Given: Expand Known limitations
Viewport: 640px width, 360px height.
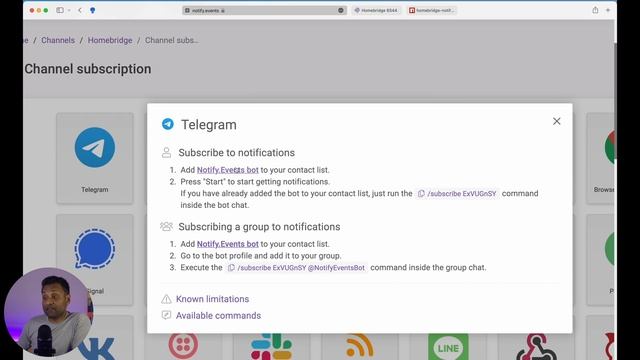Looking at the screenshot, I should coord(212,299).
